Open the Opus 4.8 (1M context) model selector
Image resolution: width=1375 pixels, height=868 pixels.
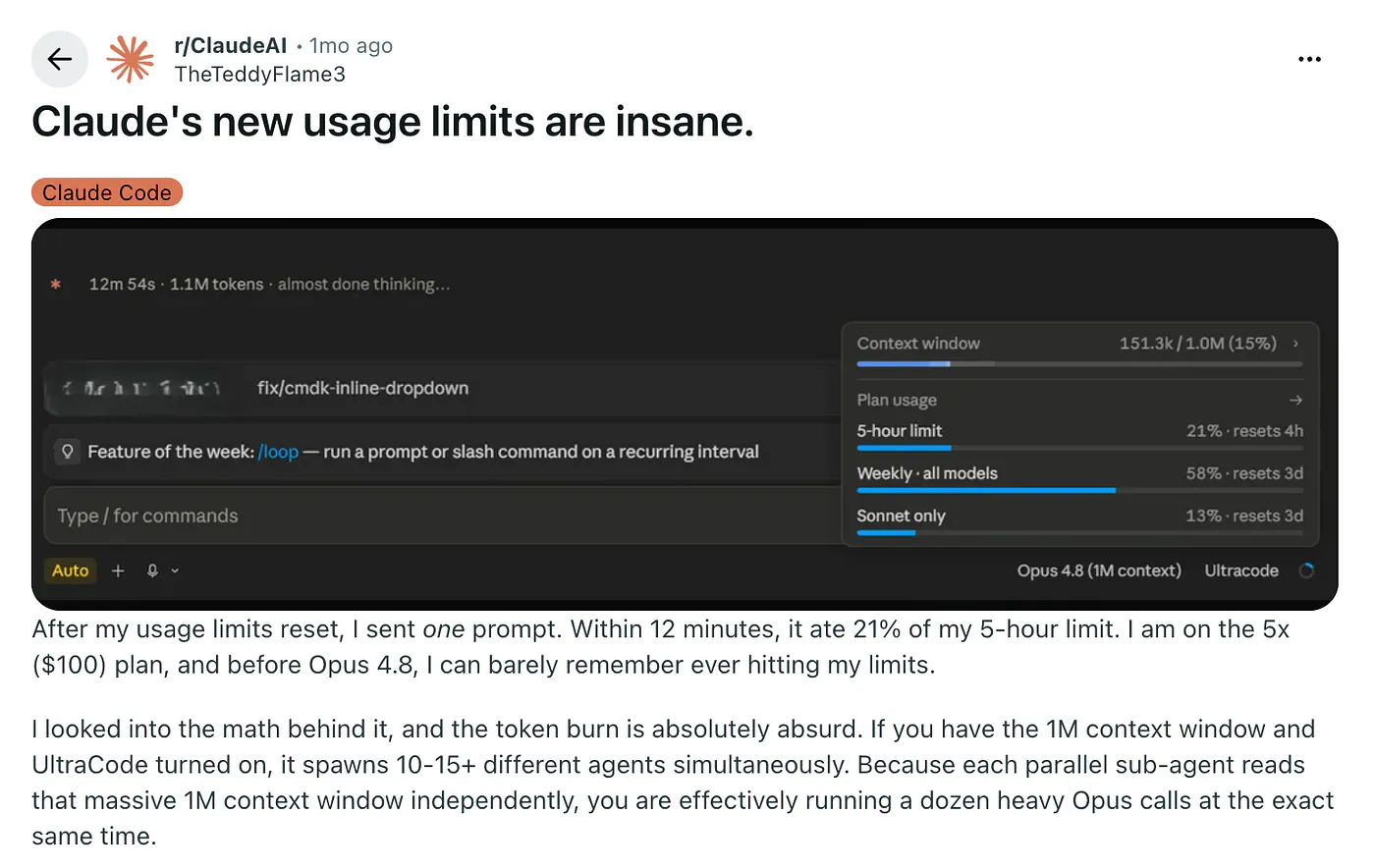click(x=1099, y=570)
